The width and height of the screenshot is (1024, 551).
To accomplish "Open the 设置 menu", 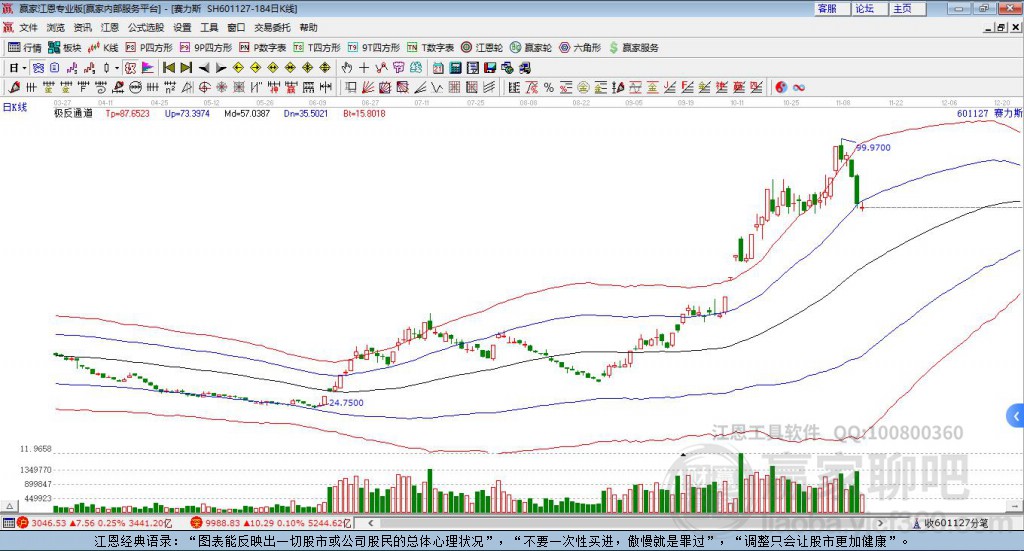I will click(x=182, y=27).
